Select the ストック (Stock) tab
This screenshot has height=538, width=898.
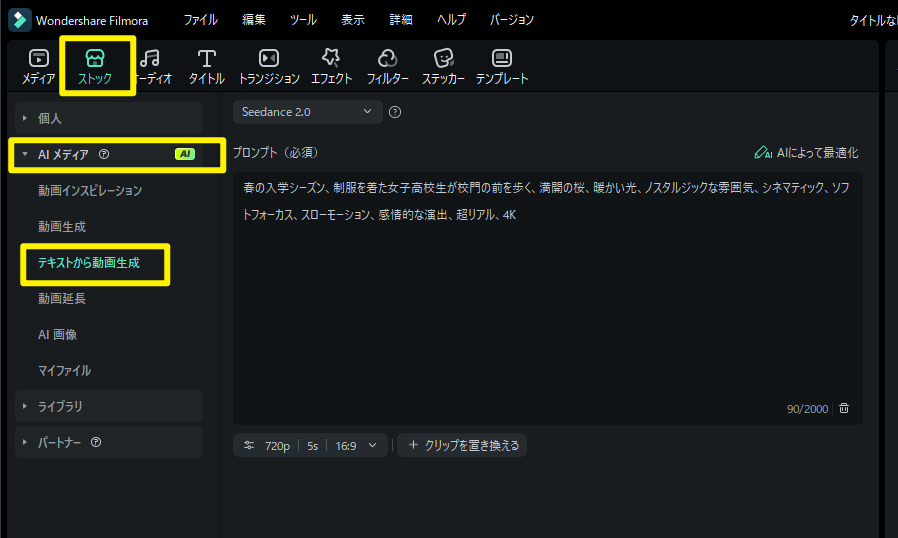95,67
